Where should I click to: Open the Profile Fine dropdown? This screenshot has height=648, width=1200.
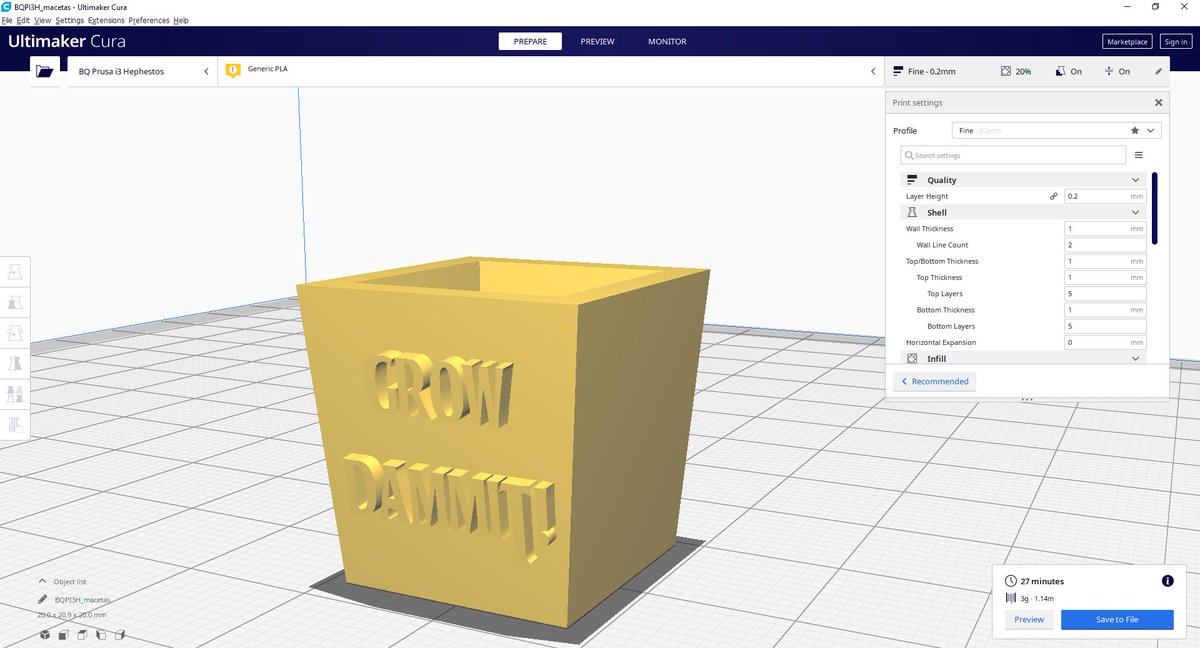(1056, 130)
